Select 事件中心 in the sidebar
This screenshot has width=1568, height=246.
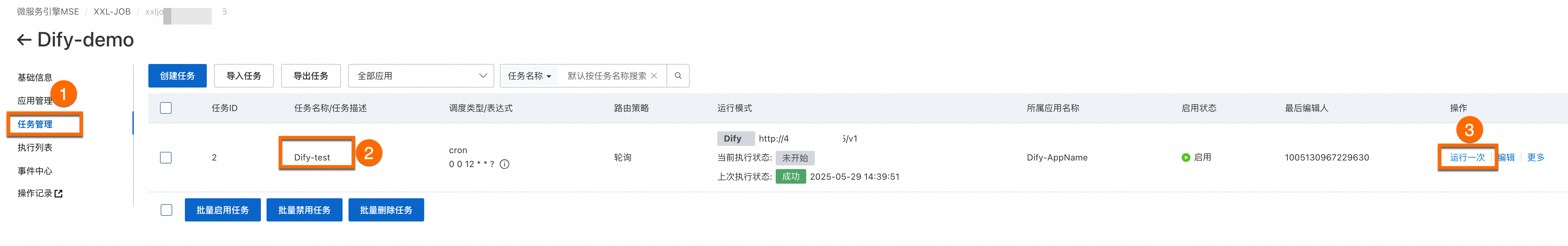(x=35, y=171)
